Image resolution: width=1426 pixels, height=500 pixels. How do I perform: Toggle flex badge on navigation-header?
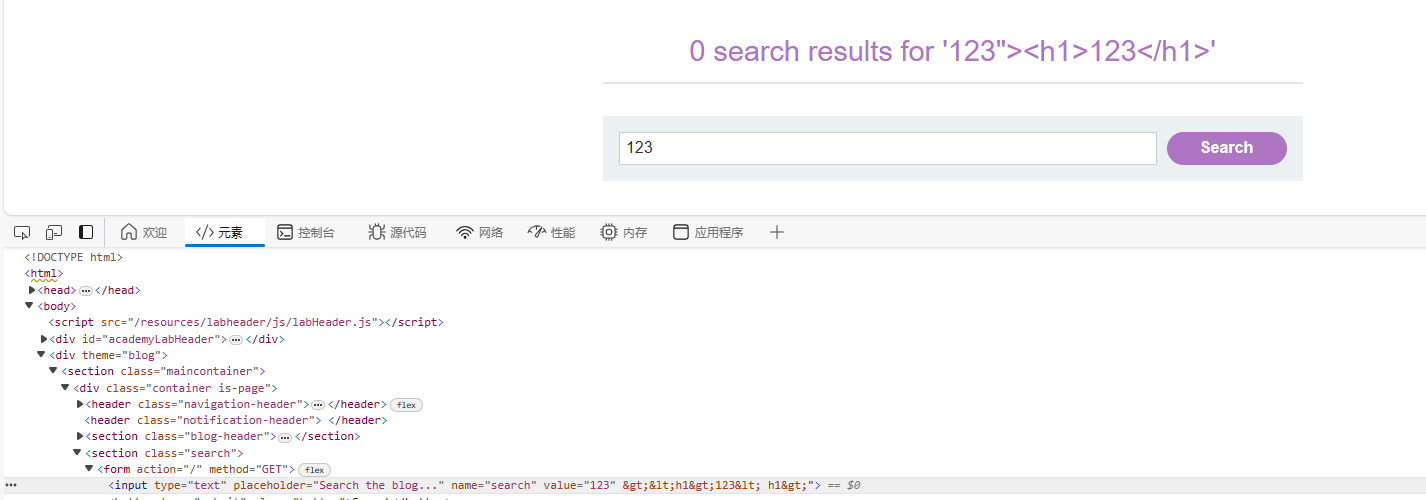tap(406, 405)
